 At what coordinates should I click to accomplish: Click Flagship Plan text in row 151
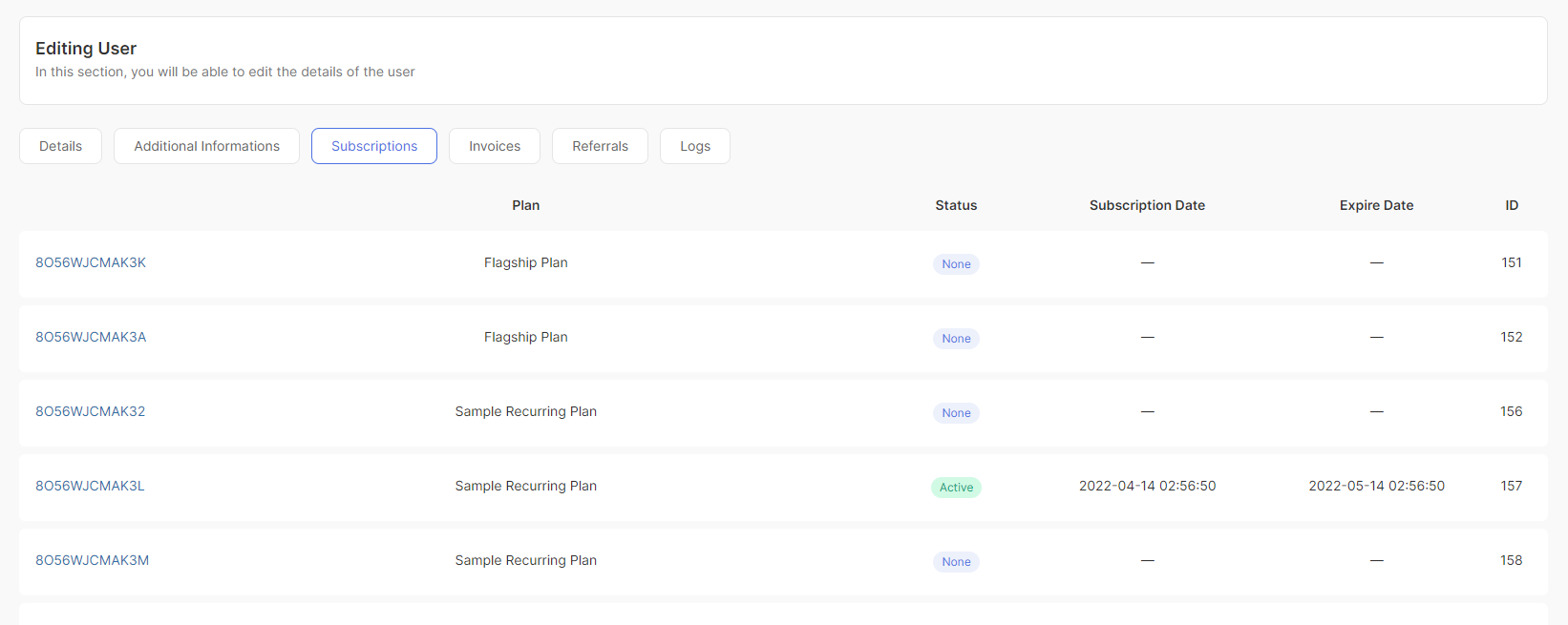point(526,262)
